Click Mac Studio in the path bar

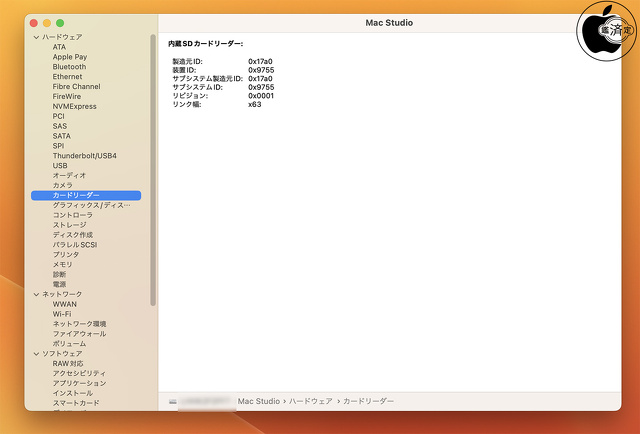[259, 401]
